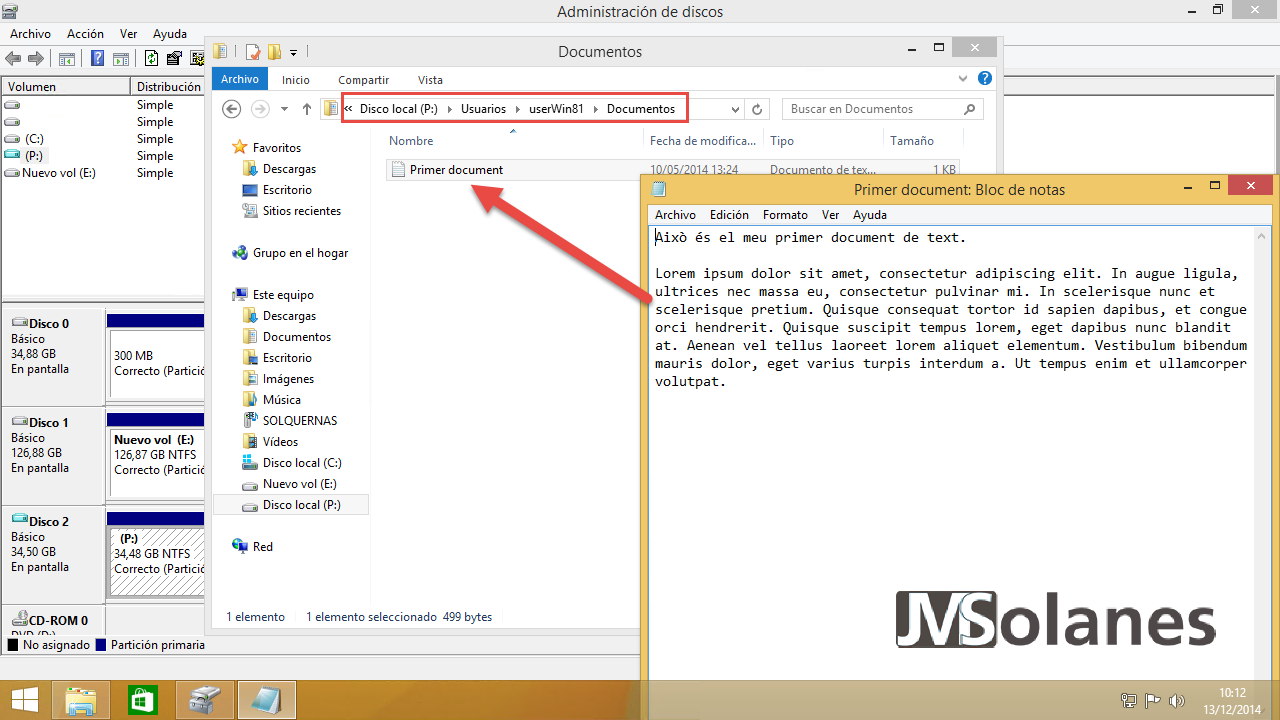The height and width of the screenshot is (720, 1280).
Task: Refresh the Documentos folder view
Action: pos(757,109)
